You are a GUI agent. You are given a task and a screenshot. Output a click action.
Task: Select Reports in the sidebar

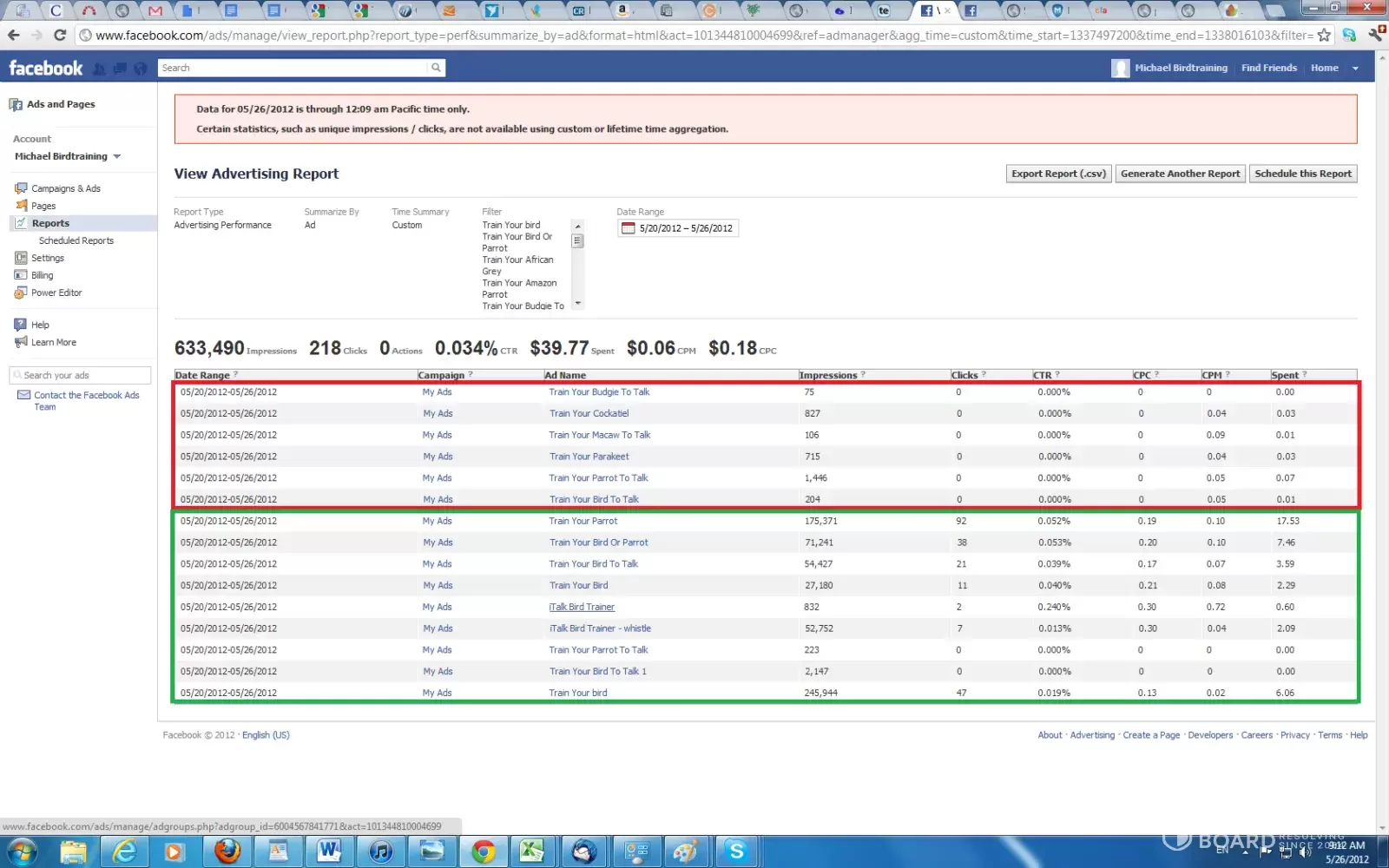click(x=50, y=223)
